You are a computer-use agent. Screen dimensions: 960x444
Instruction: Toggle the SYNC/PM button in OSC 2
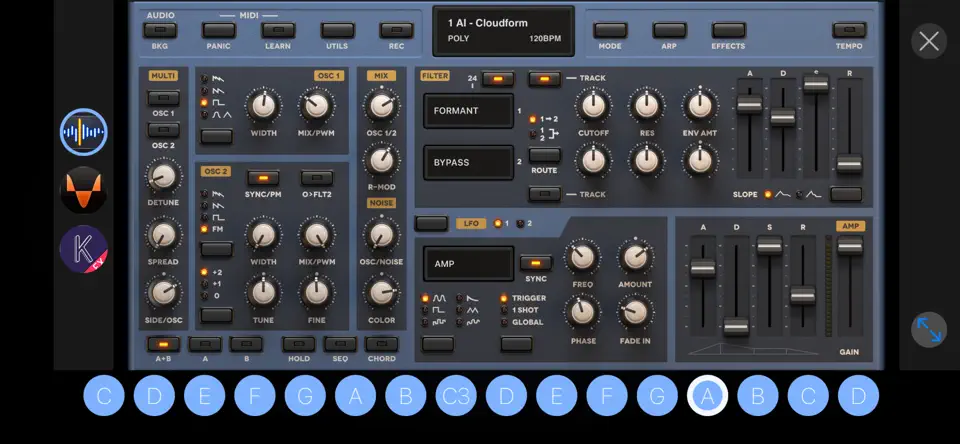[263, 178]
